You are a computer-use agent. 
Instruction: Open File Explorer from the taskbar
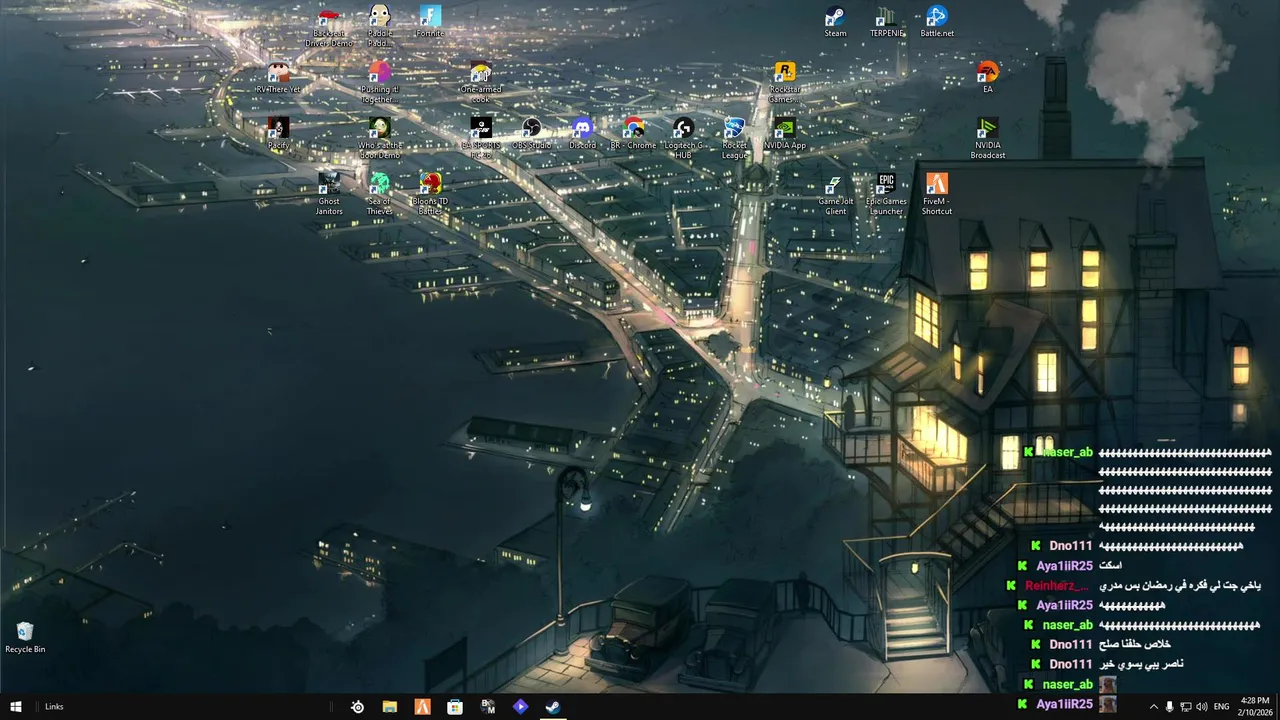coord(390,707)
